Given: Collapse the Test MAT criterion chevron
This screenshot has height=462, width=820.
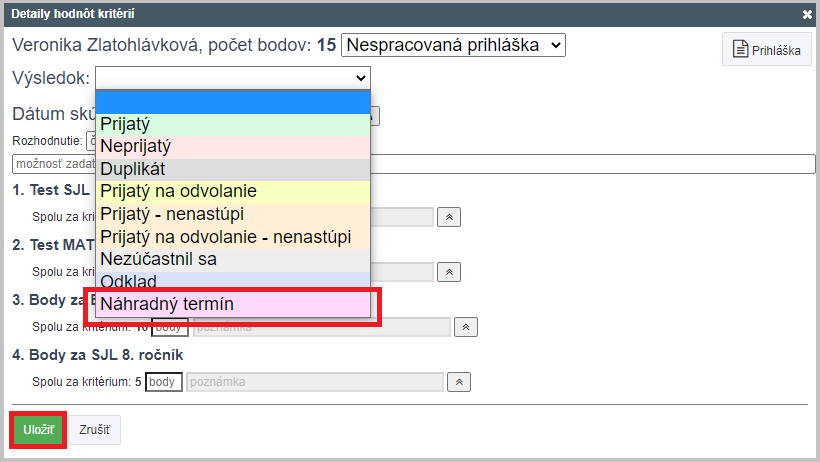Looking at the screenshot, I should (x=449, y=272).
